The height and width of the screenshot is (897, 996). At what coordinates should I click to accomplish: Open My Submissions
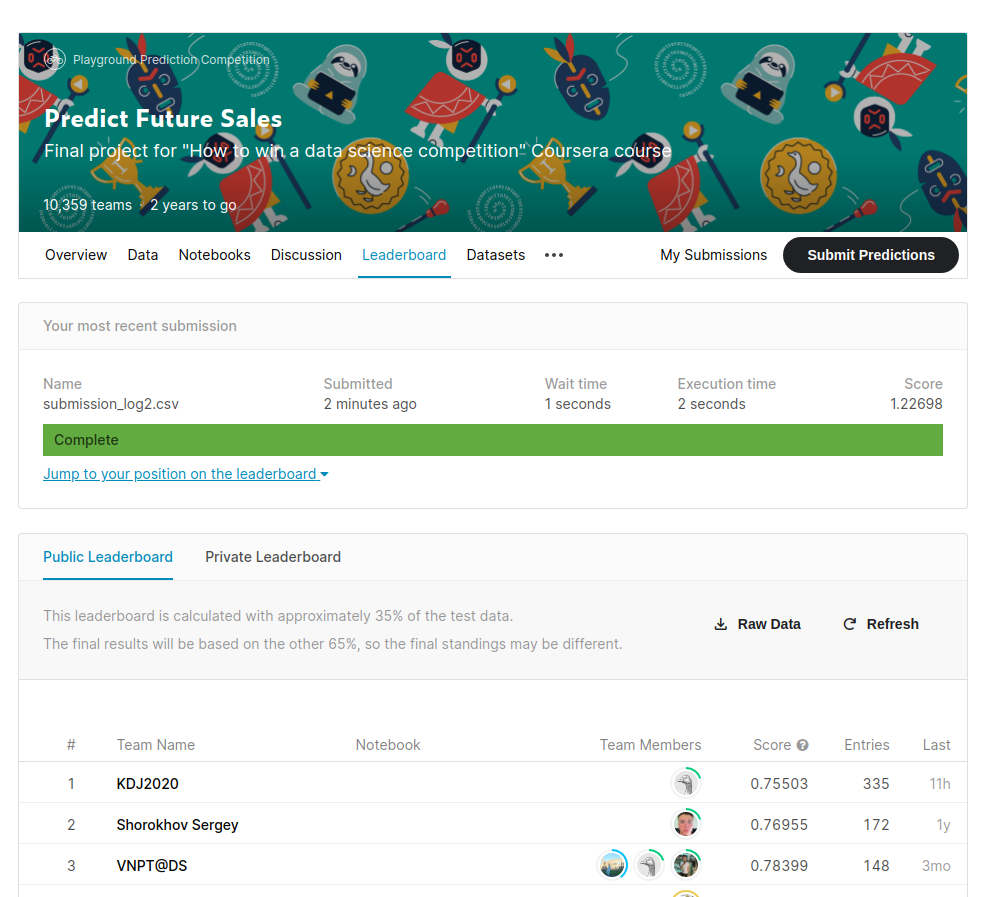[x=713, y=255]
